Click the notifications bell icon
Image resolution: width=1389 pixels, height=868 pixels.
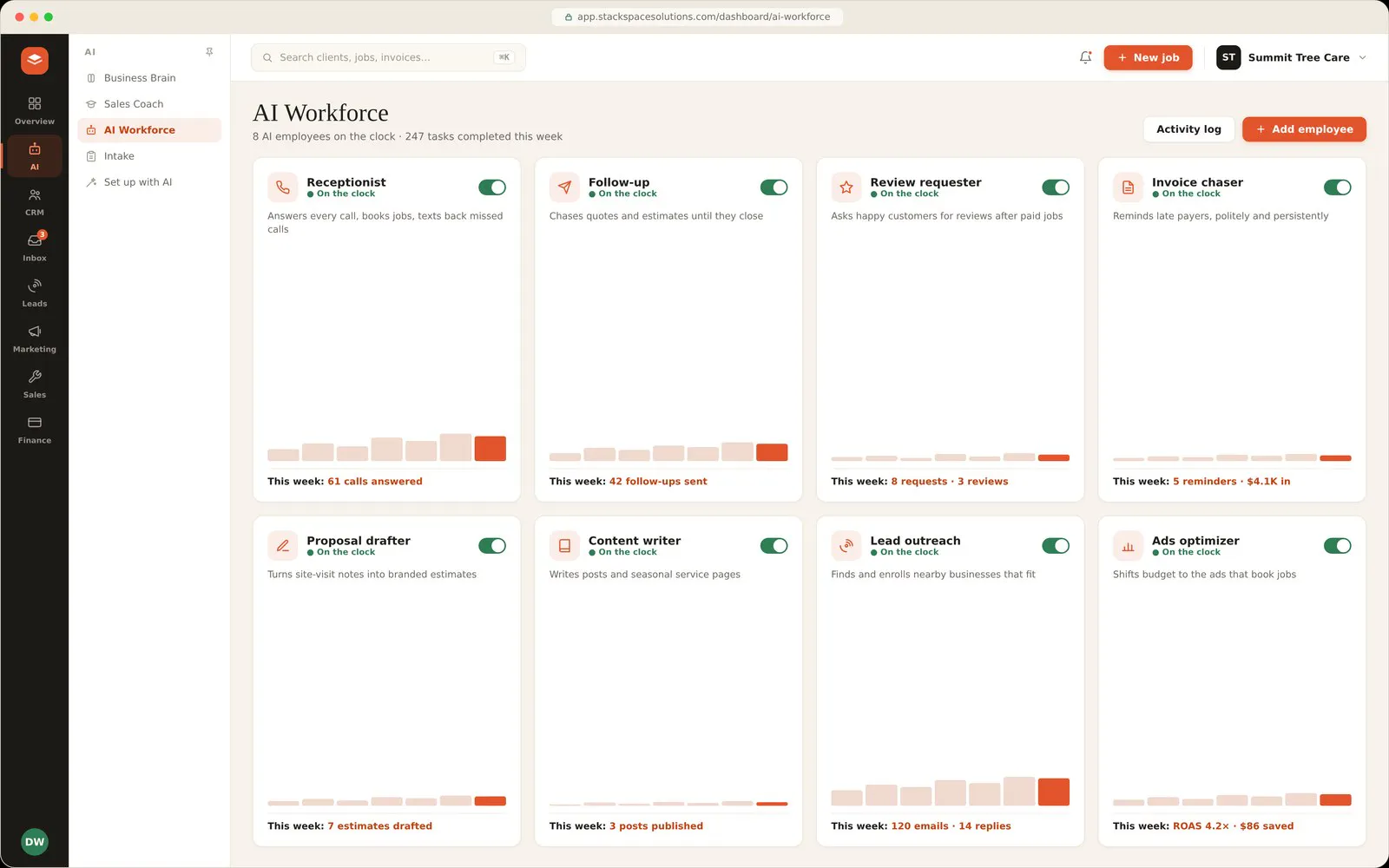[1085, 57]
